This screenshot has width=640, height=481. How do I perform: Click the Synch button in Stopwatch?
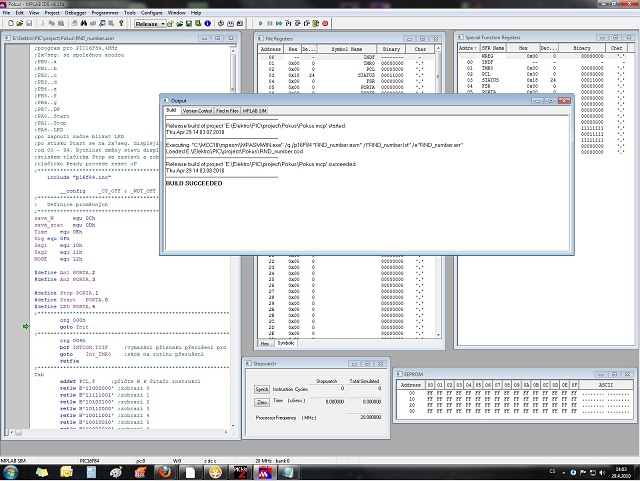(262, 389)
